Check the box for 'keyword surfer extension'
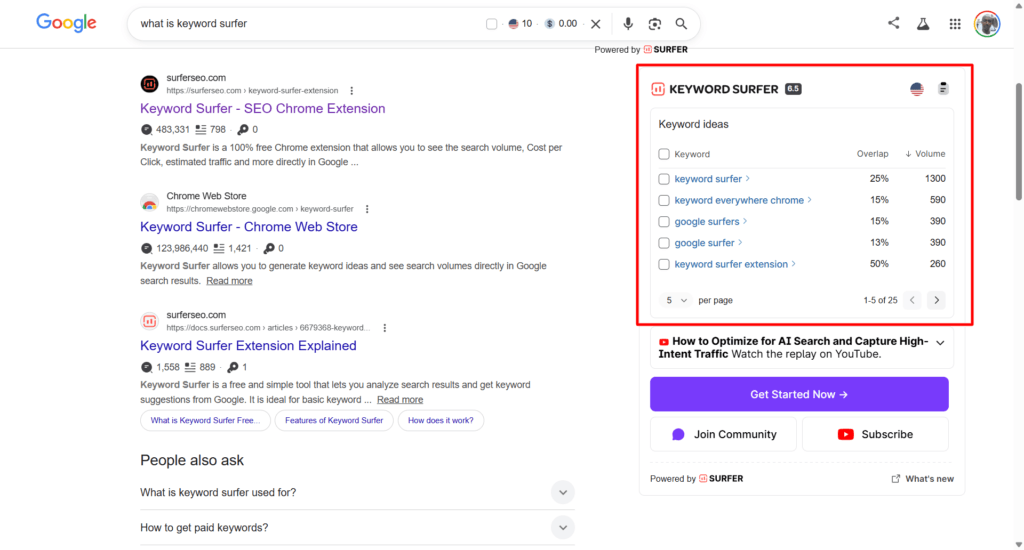Viewport: 1024px width, 550px height. click(x=664, y=265)
